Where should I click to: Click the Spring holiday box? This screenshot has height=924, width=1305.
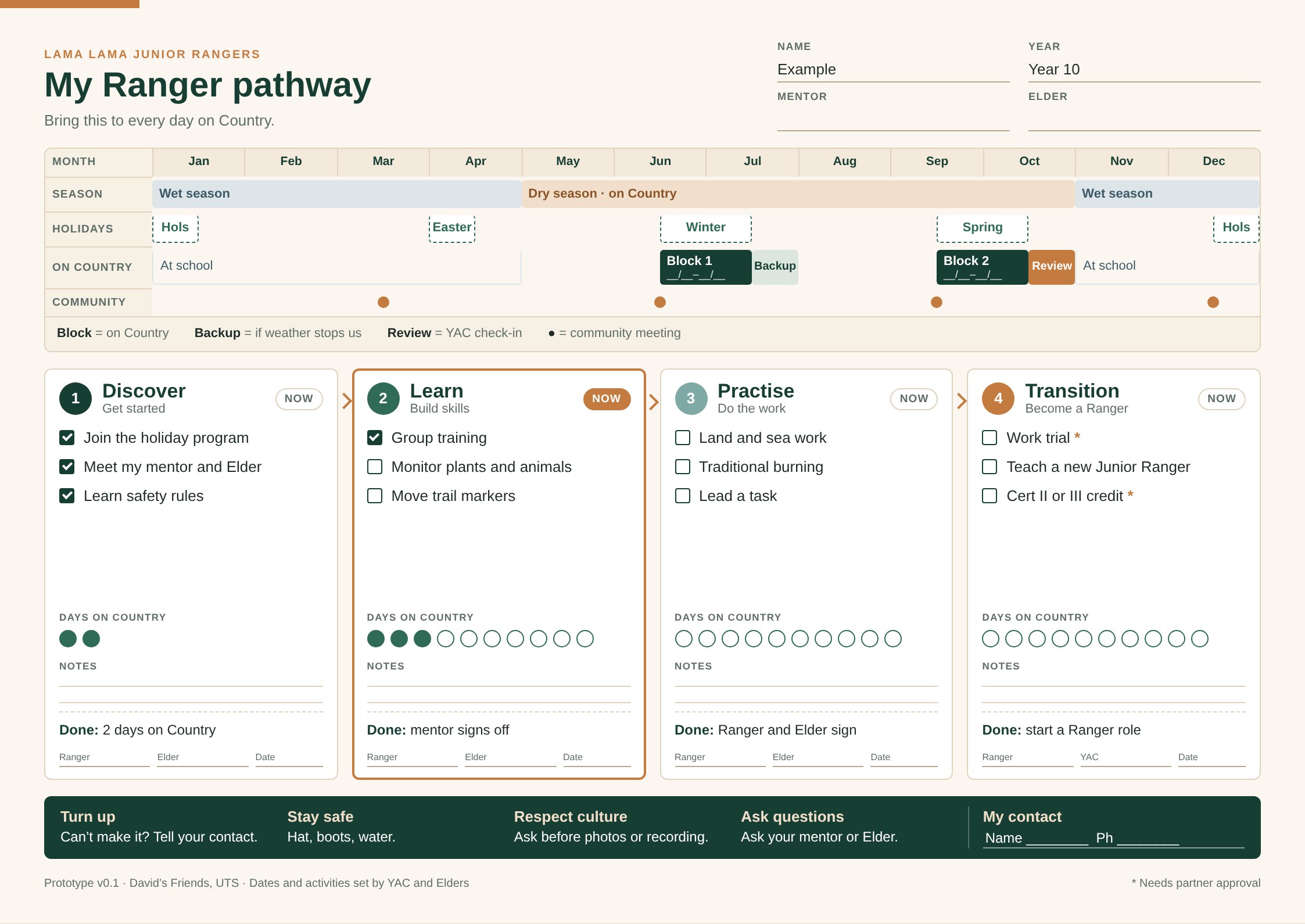point(983,228)
